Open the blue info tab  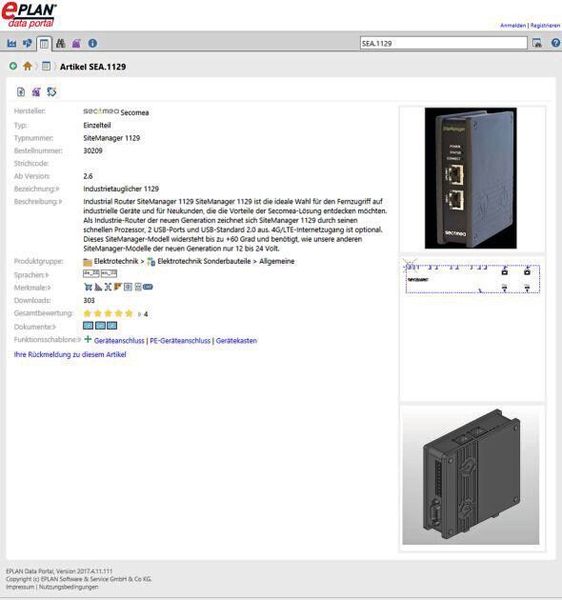click(92, 43)
